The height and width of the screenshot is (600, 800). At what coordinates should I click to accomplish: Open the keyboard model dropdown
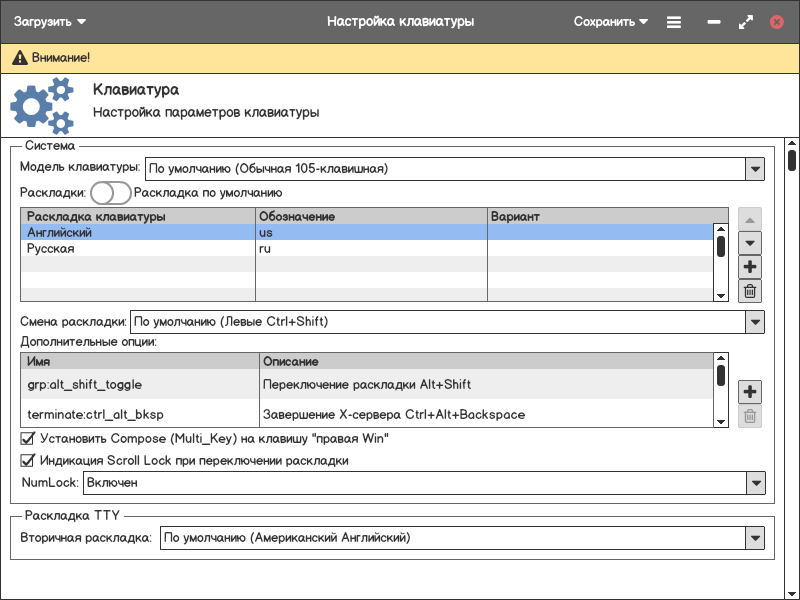[x=755, y=168]
